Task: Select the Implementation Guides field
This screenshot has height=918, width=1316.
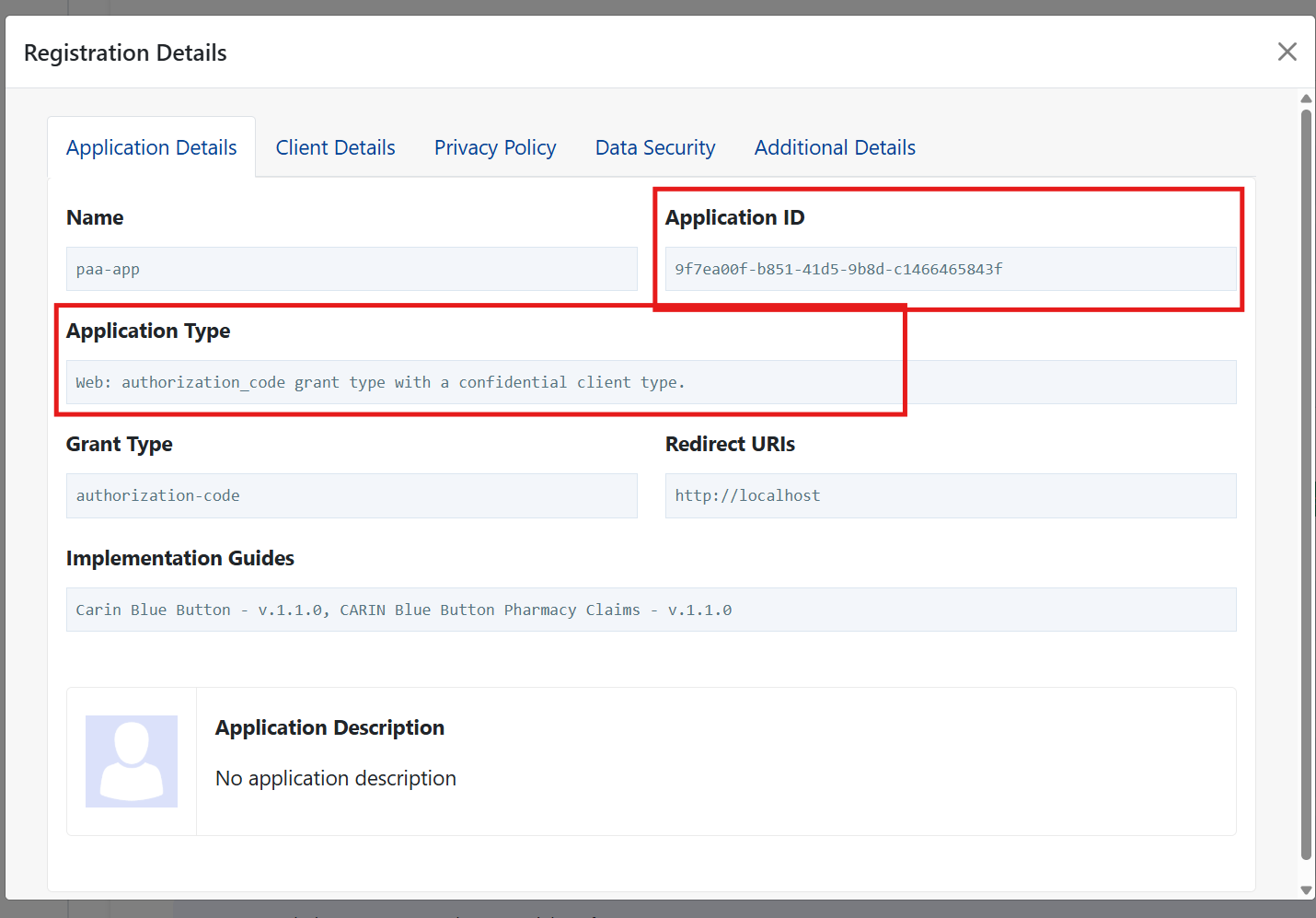Action: click(652, 610)
